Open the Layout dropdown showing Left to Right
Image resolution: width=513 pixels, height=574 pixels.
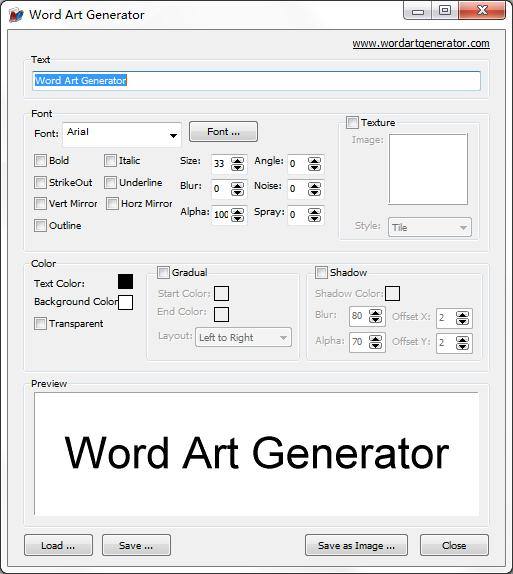click(x=244, y=337)
